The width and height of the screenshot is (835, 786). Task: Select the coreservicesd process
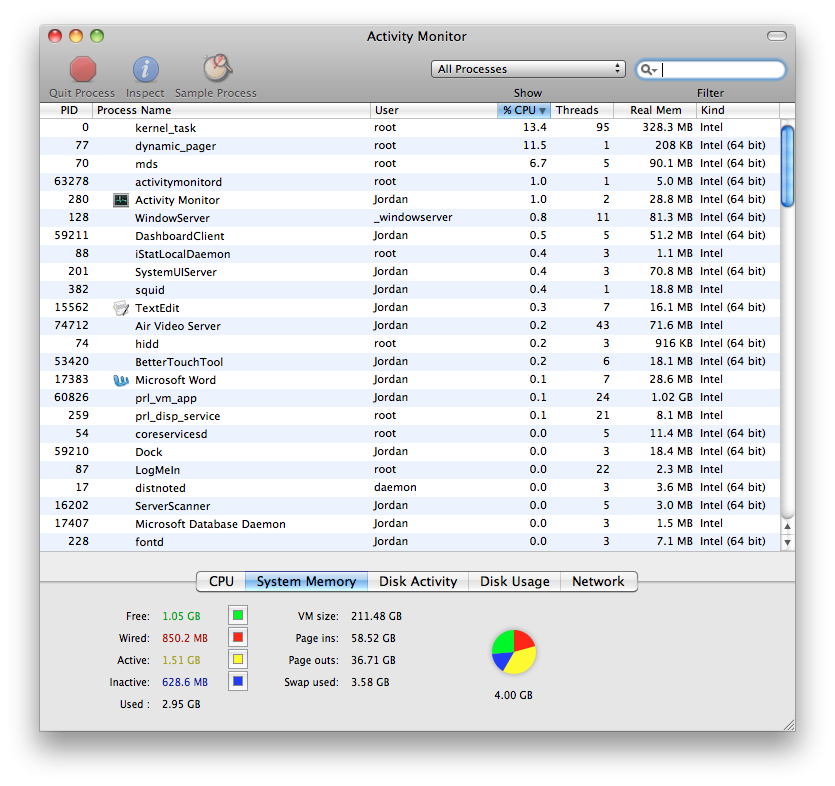tap(410, 434)
